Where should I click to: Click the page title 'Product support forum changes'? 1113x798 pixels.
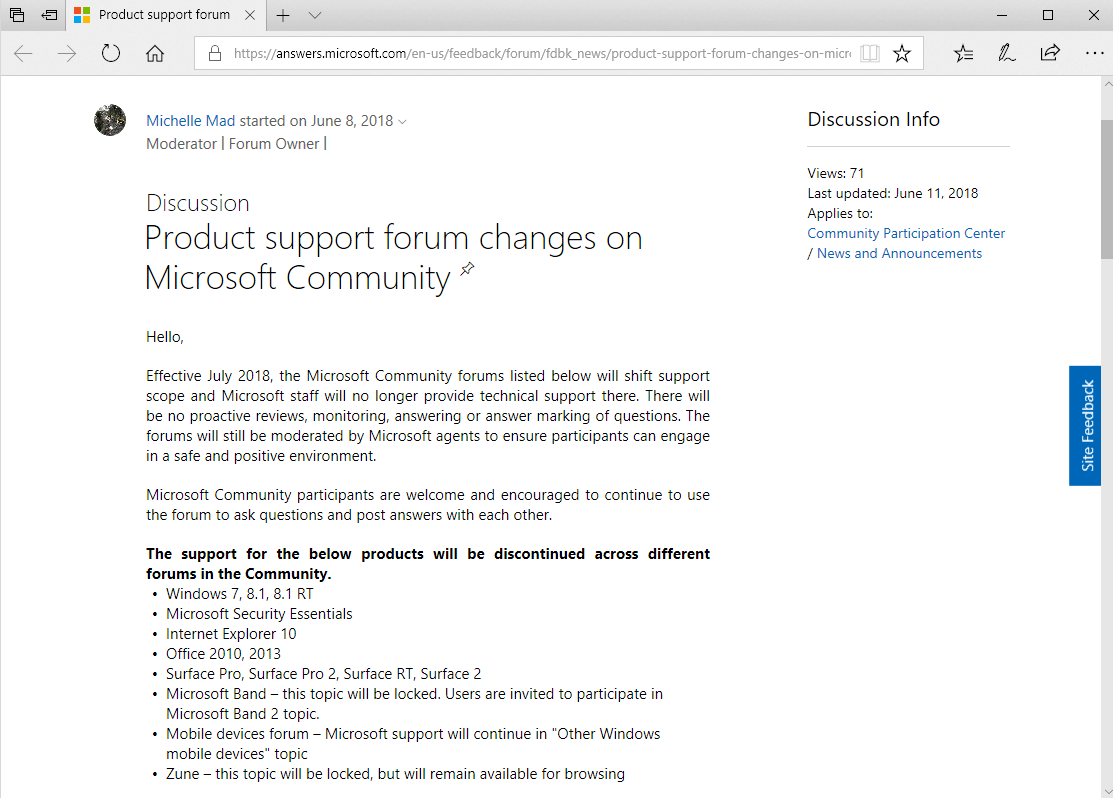[x=393, y=258]
